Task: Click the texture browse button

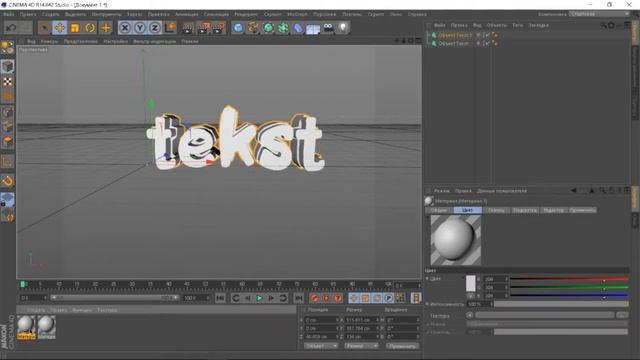Action: point(622,315)
